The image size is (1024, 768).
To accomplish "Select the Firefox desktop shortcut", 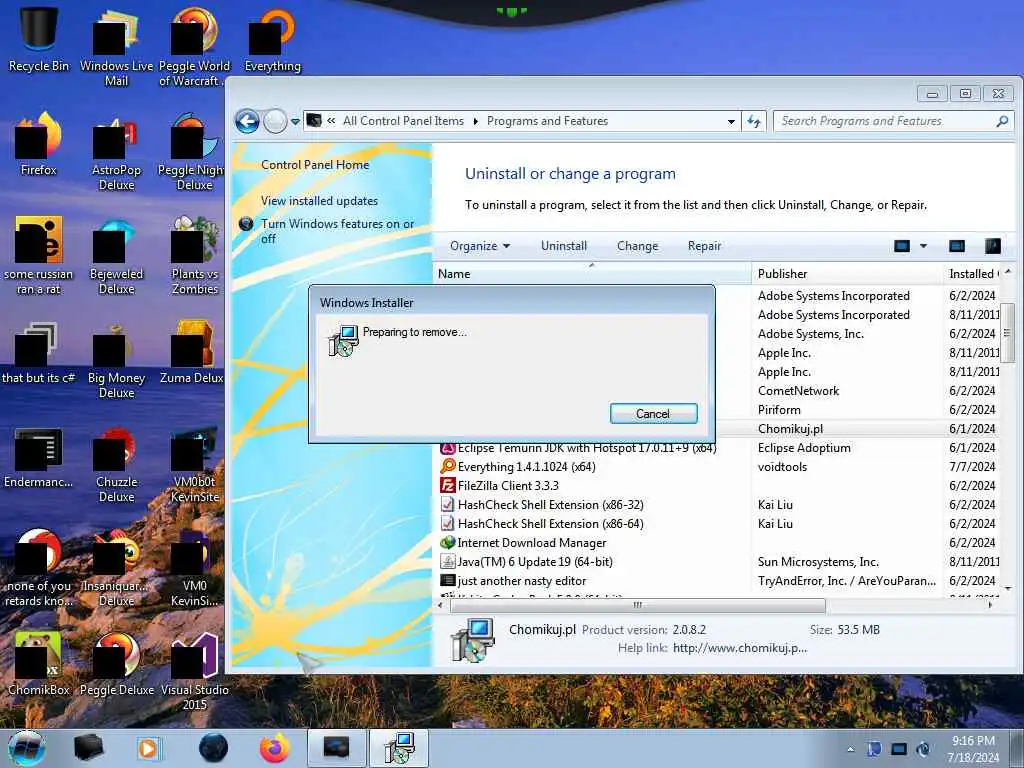I will coord(39,144).
